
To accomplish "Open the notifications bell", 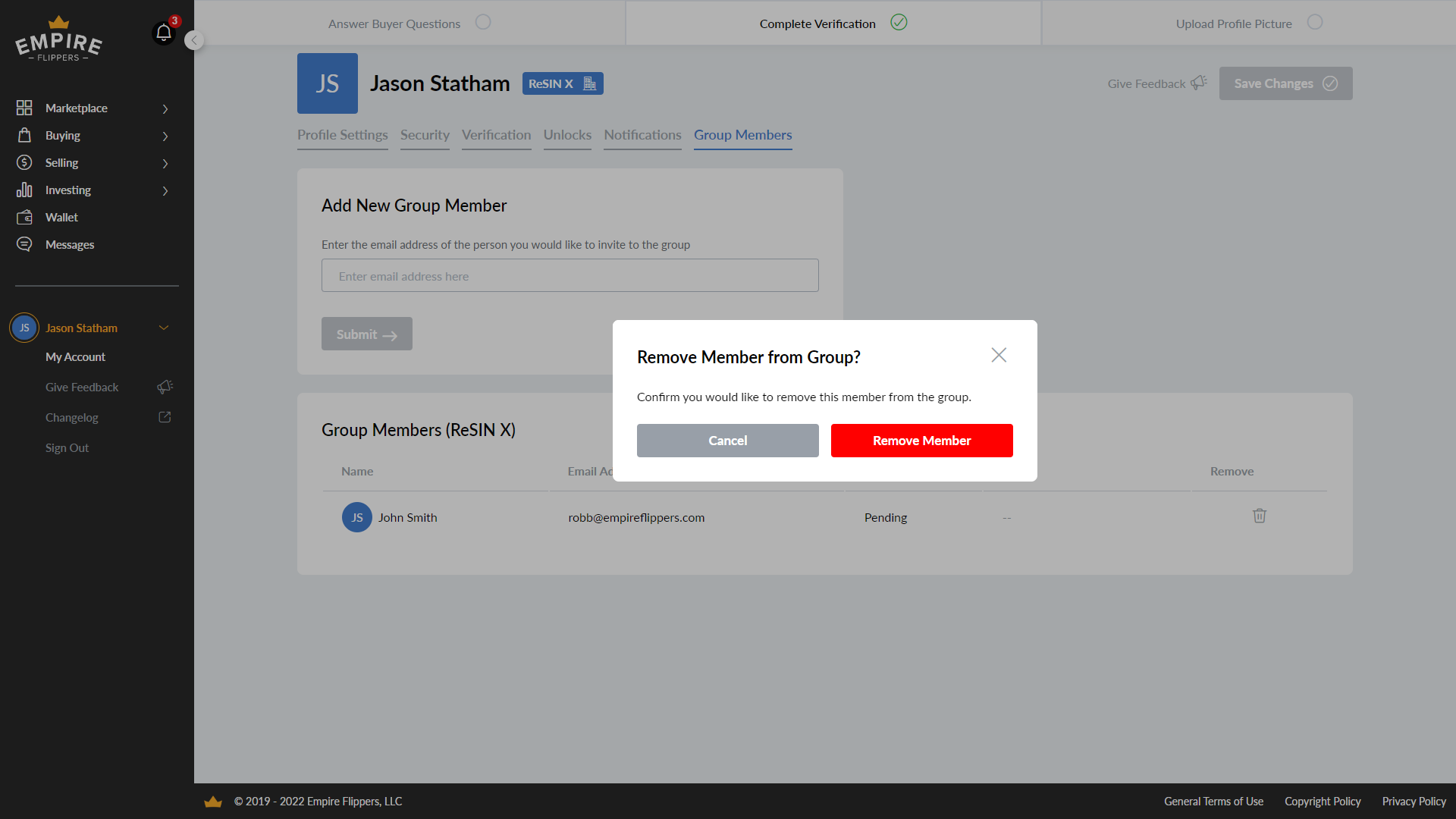I will coord(164,33).
